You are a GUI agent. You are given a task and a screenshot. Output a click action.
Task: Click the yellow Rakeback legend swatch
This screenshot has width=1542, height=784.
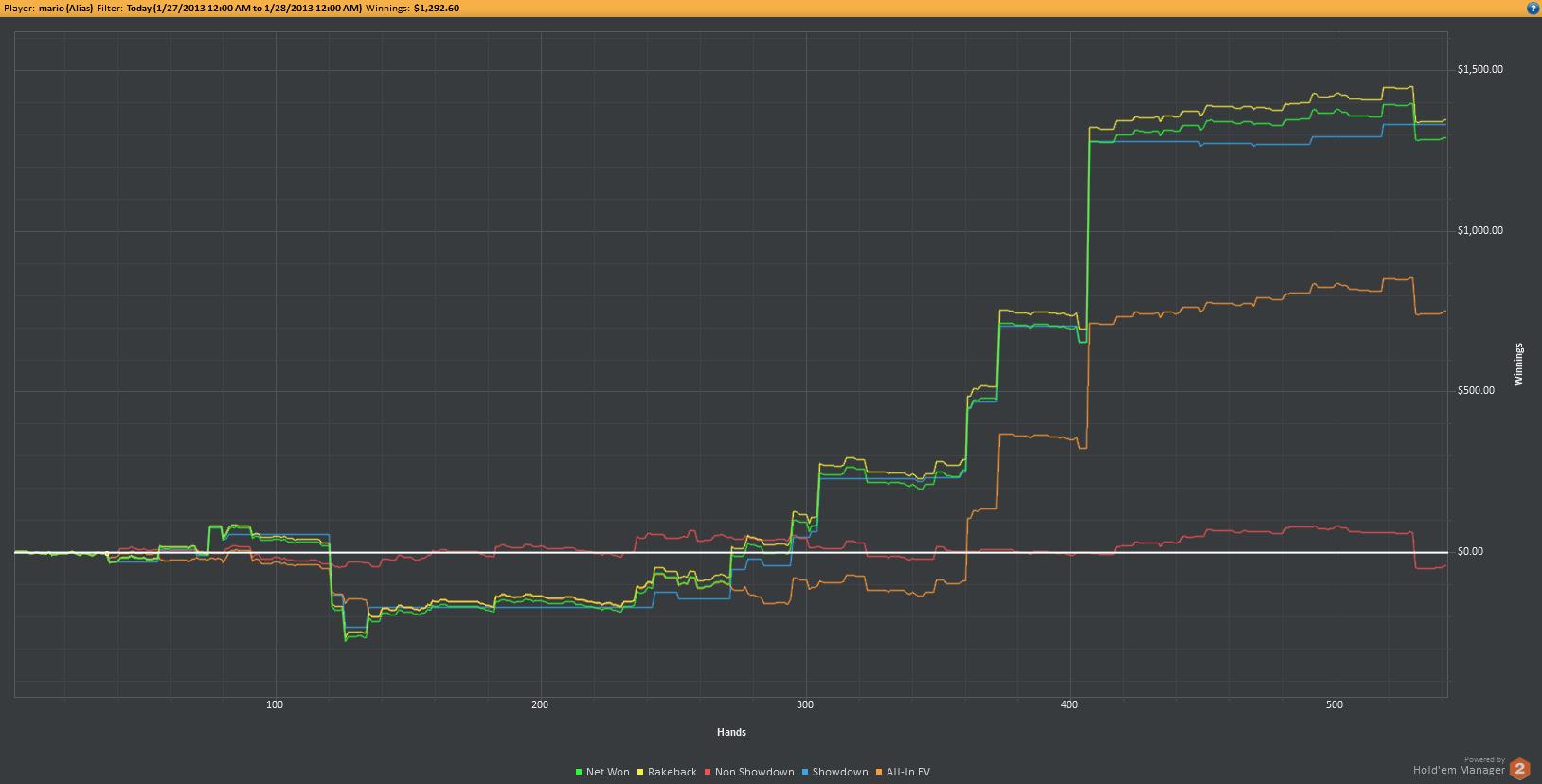[641, 773]
